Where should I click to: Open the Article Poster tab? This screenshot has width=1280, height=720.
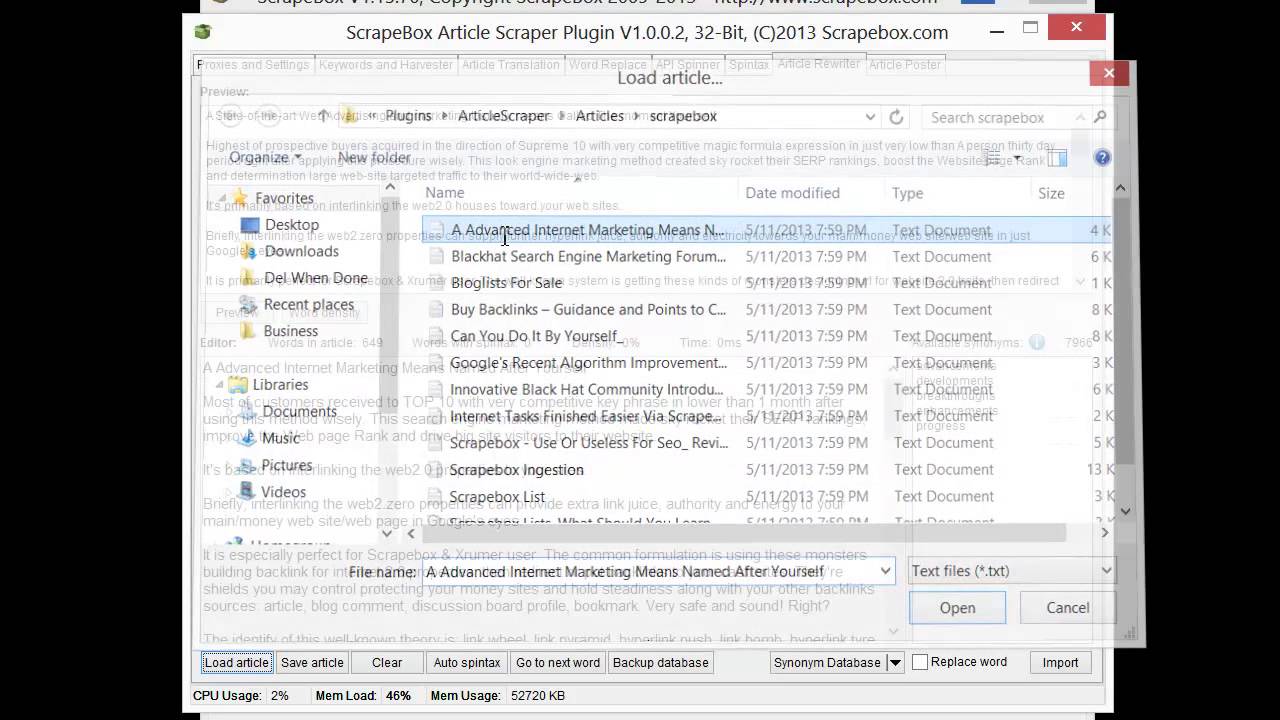coord(905,65)
